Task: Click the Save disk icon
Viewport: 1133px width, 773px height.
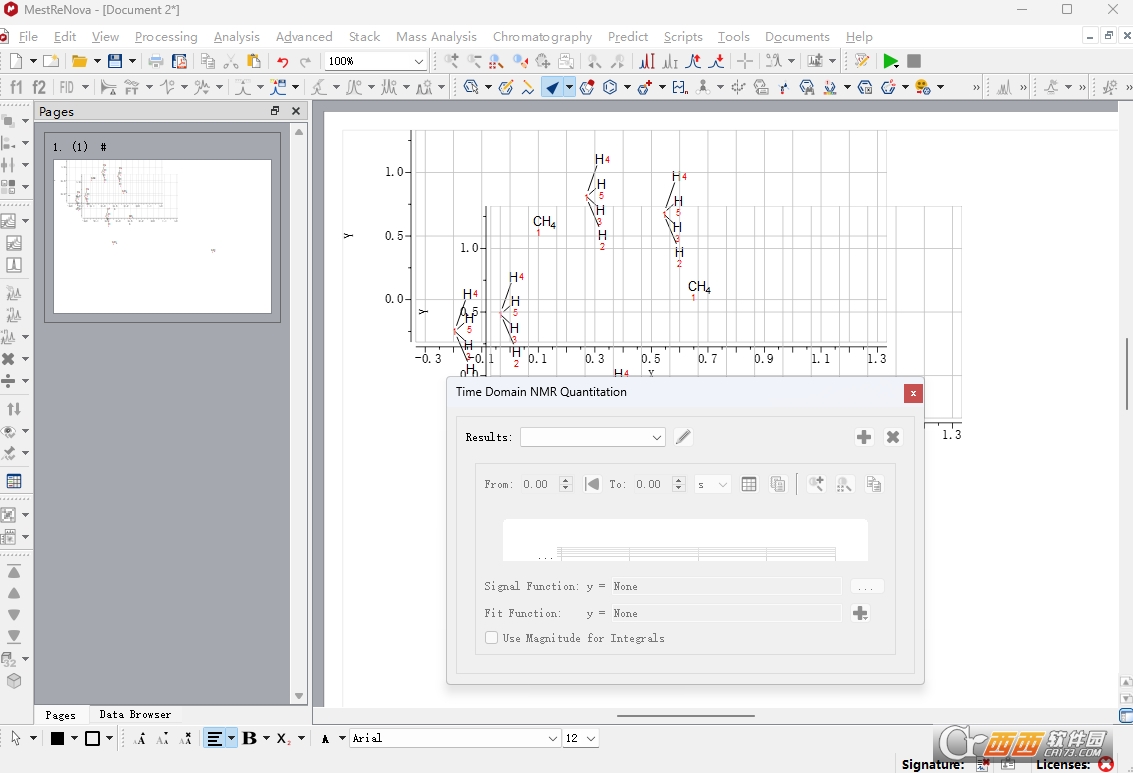Action: 115,61
